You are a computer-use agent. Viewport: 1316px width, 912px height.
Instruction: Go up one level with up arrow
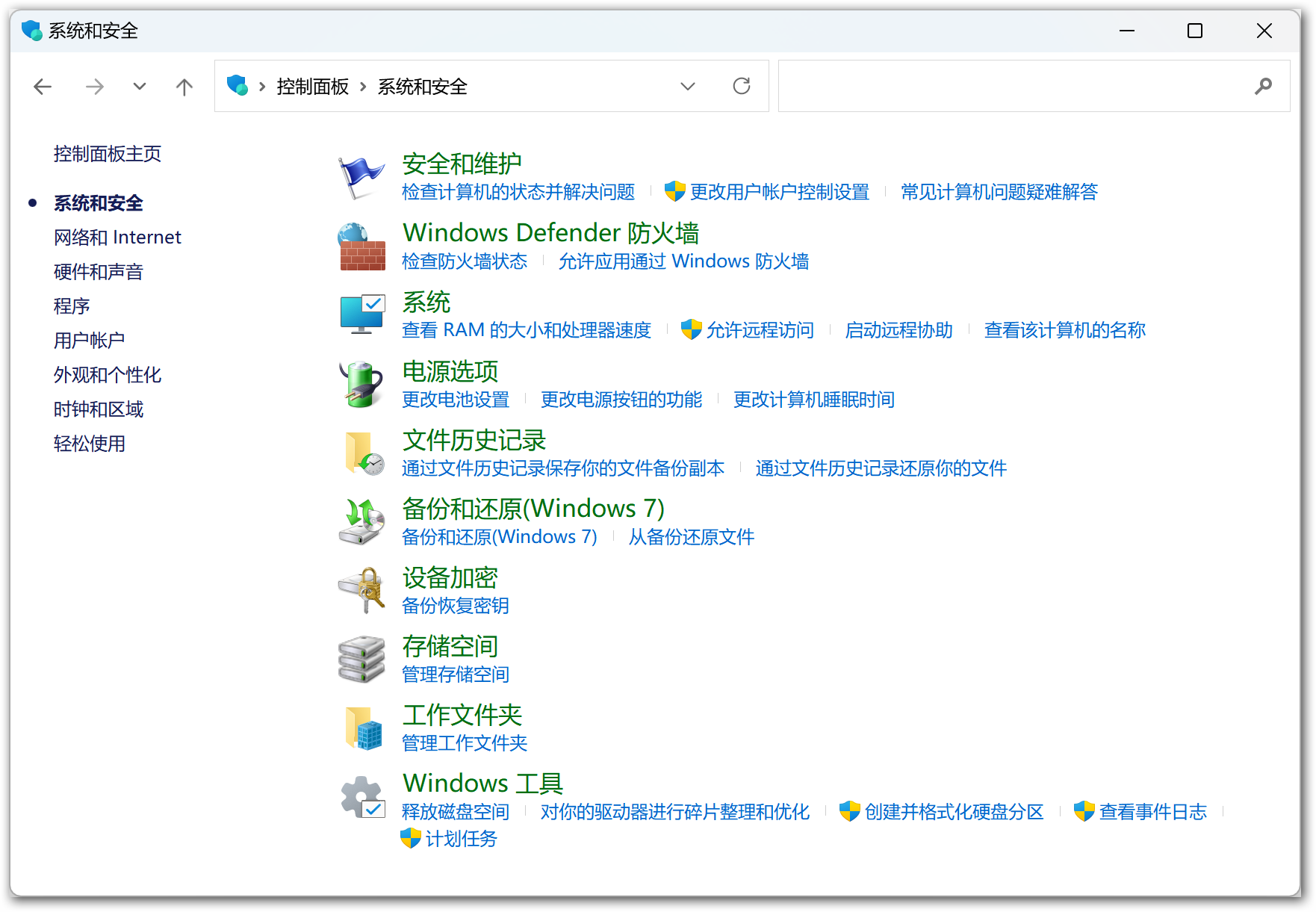184,87
